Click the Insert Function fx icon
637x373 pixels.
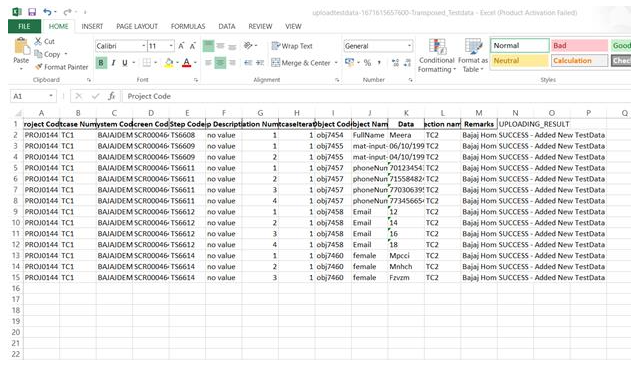coord(111,96)
